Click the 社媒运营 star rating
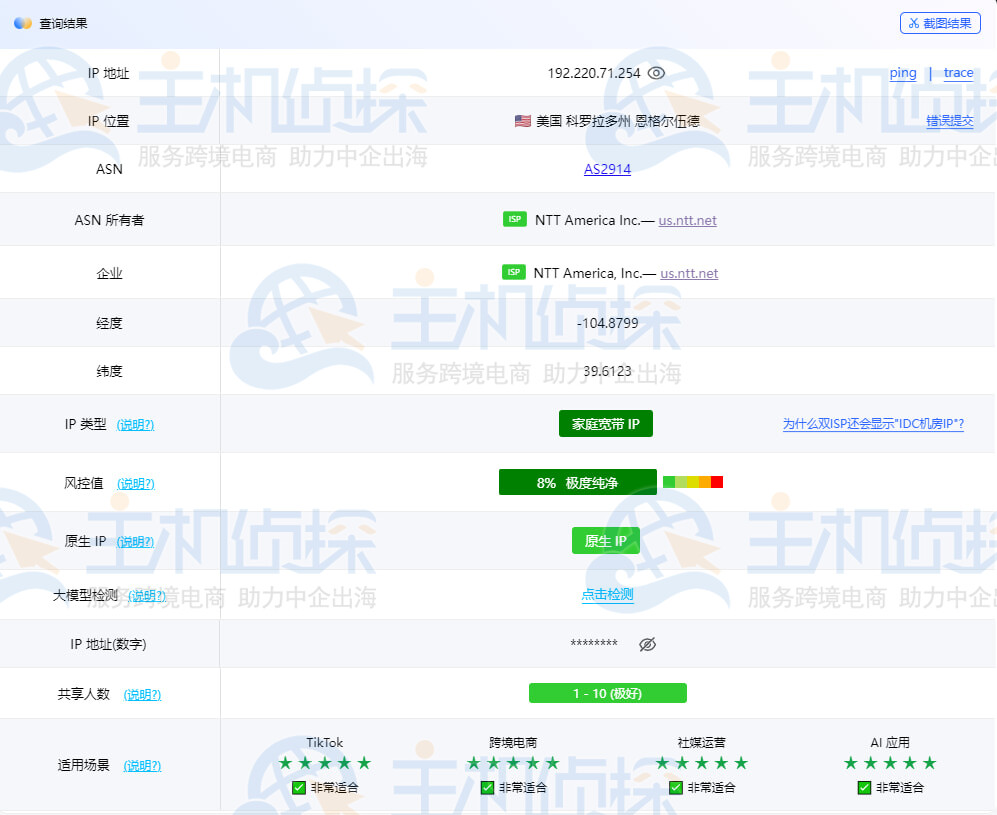997x815 pixels. [701, 763]
